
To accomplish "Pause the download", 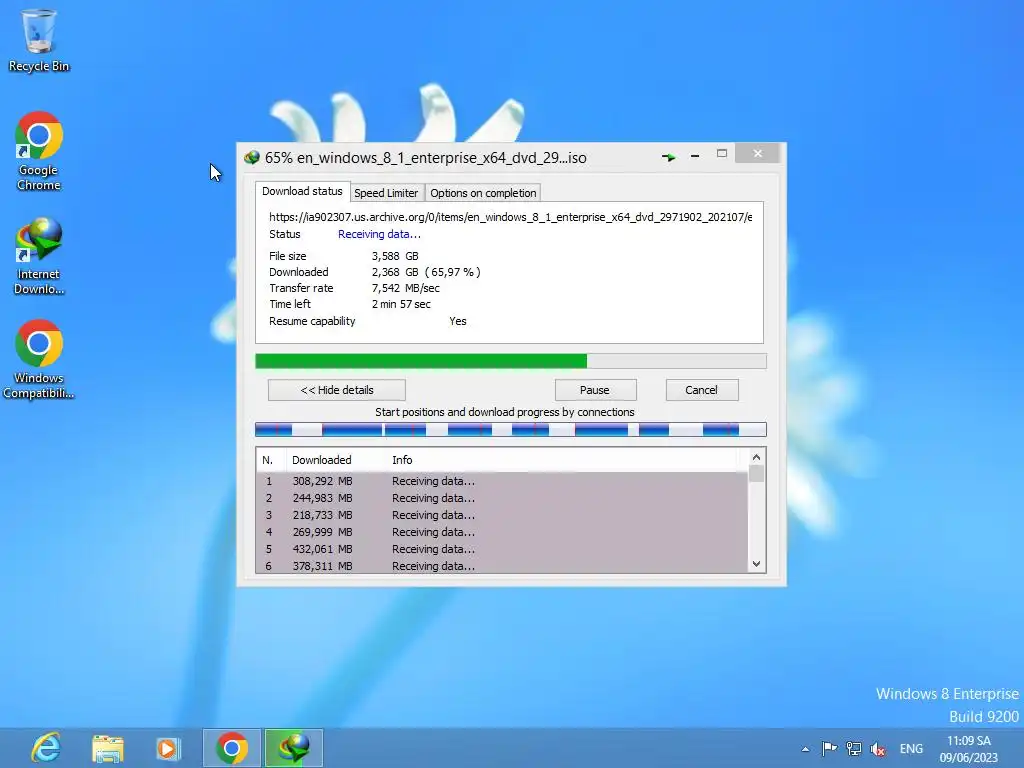I will coord(595,390).
